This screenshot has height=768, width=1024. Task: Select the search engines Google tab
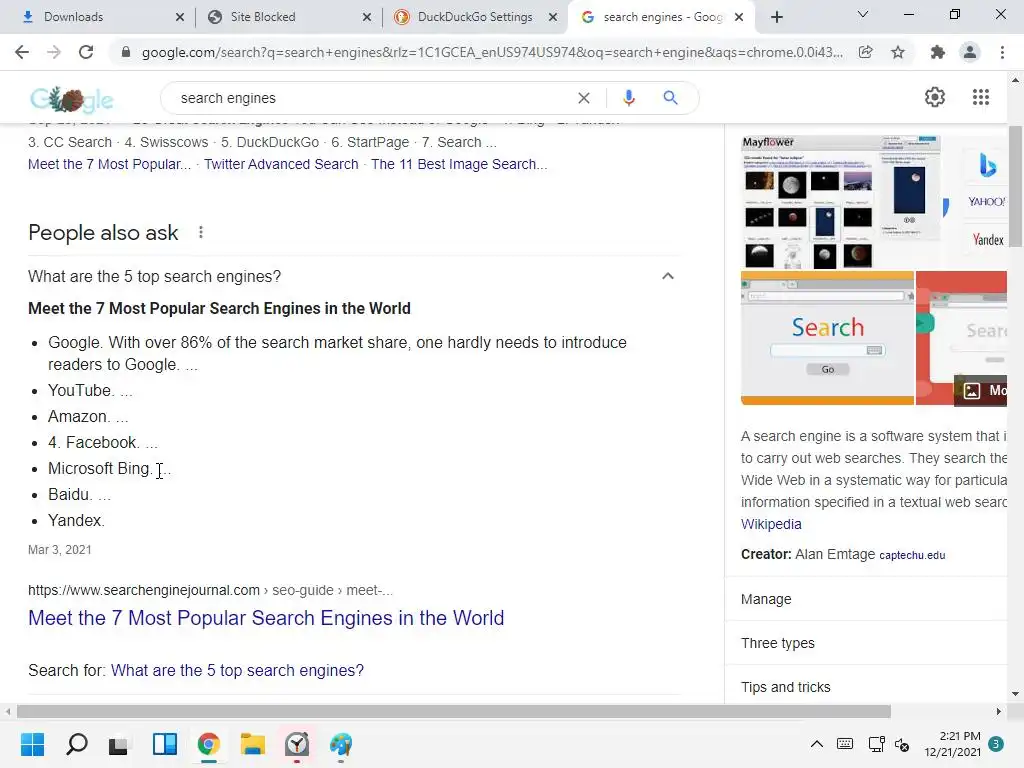point(662,17)
